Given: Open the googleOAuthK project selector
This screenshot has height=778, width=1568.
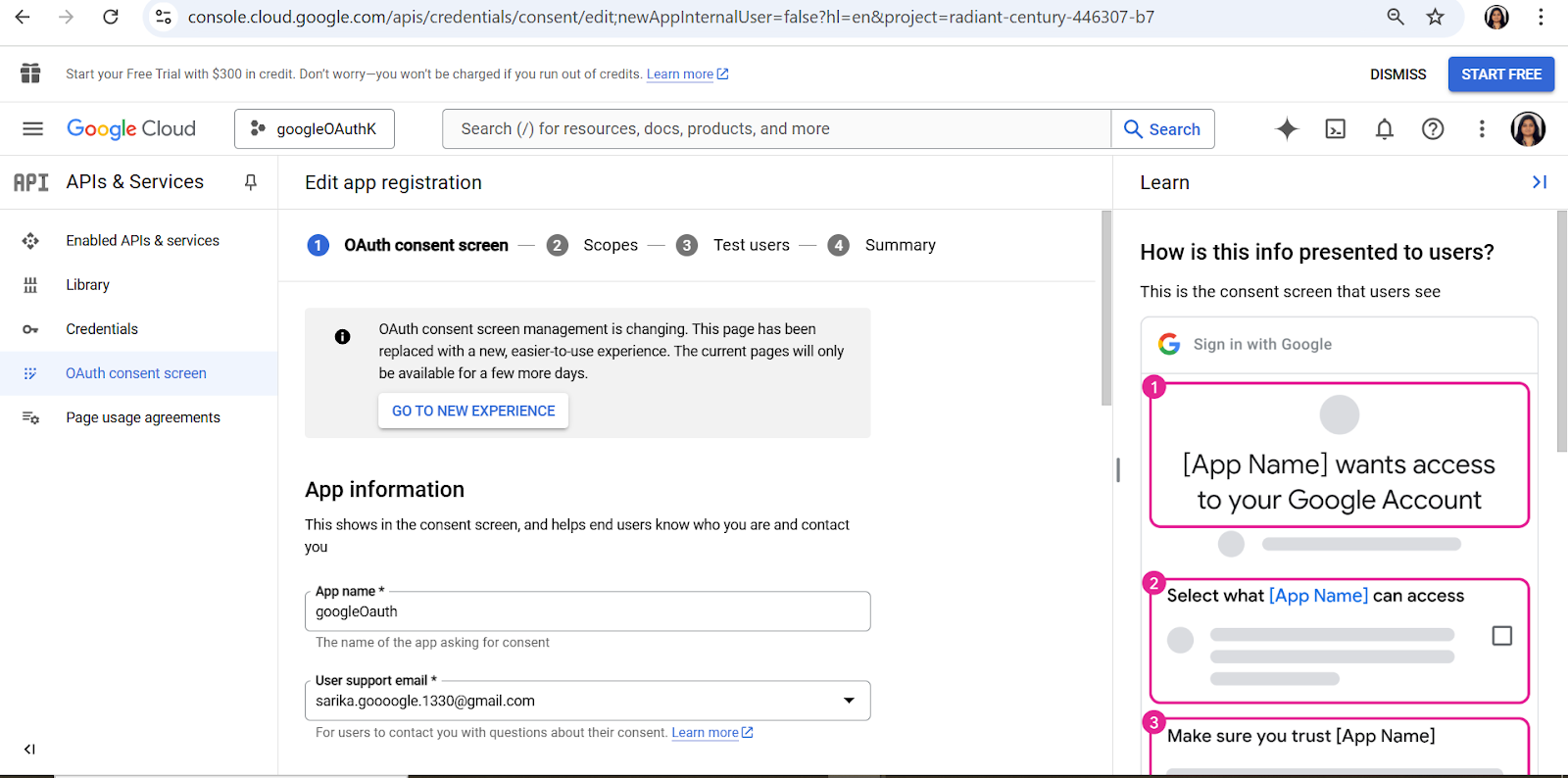Looking at the screenshot, I should tap(315, 128).
